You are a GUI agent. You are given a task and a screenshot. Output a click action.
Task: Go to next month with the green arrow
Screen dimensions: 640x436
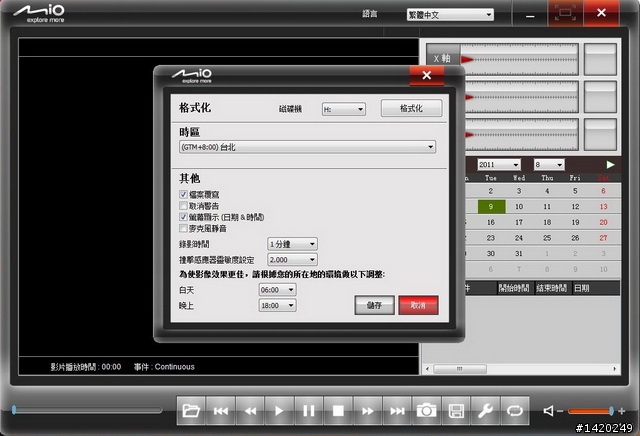610,165
